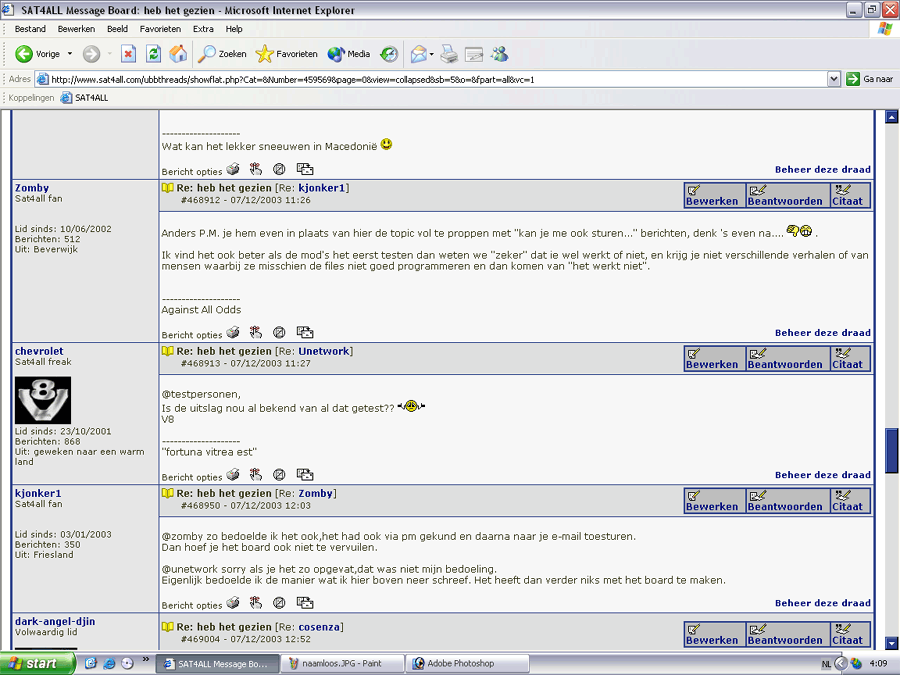This screenshot has height=675, width=900.
Task: Open the SAT4ALL link in Koppelingen bar
Action: (85, 98)
